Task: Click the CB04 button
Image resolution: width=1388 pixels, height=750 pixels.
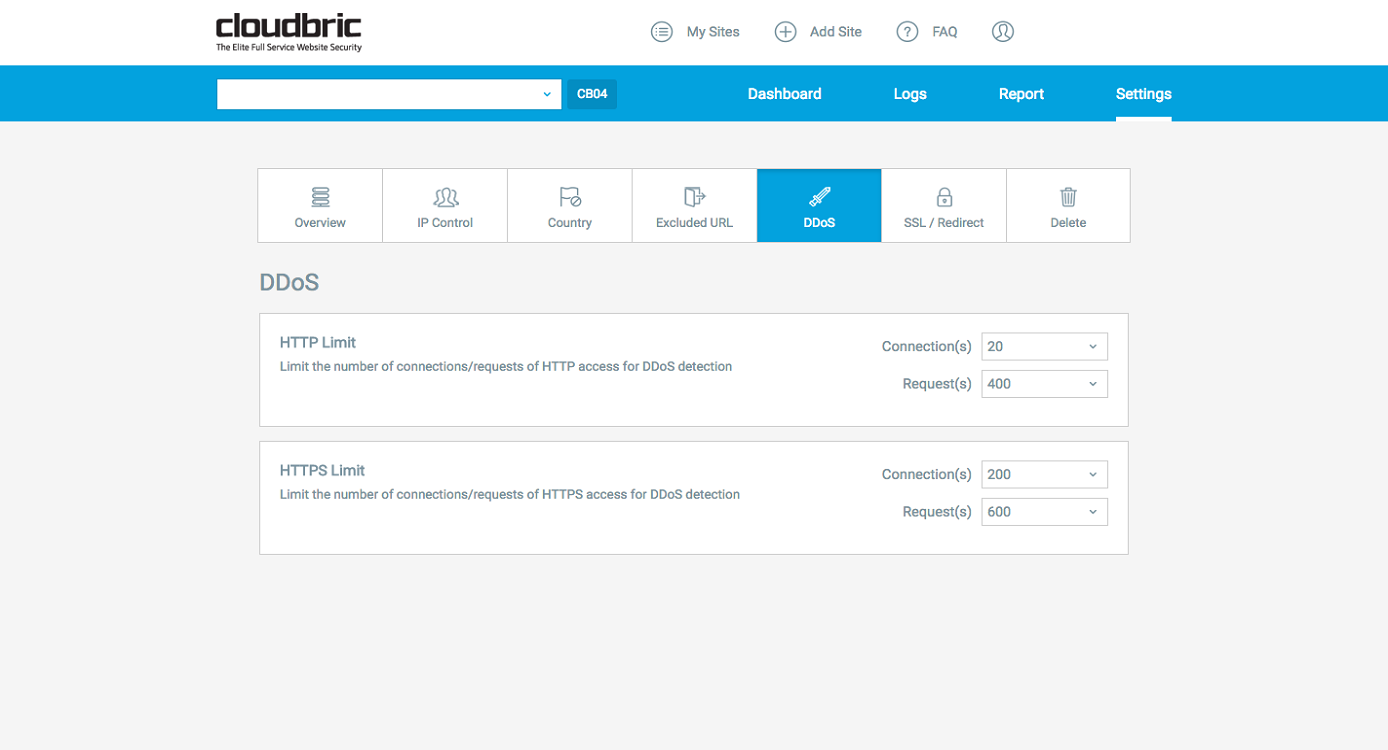Action: coord(592,94)
